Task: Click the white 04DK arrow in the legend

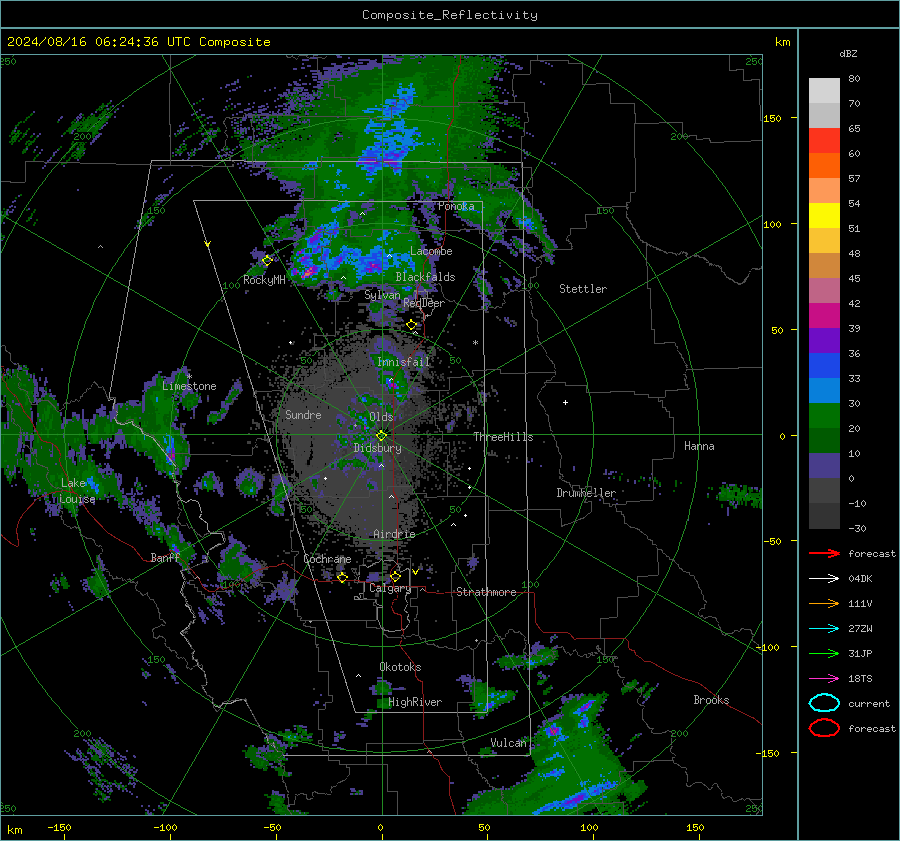Action: coord(824,578)
